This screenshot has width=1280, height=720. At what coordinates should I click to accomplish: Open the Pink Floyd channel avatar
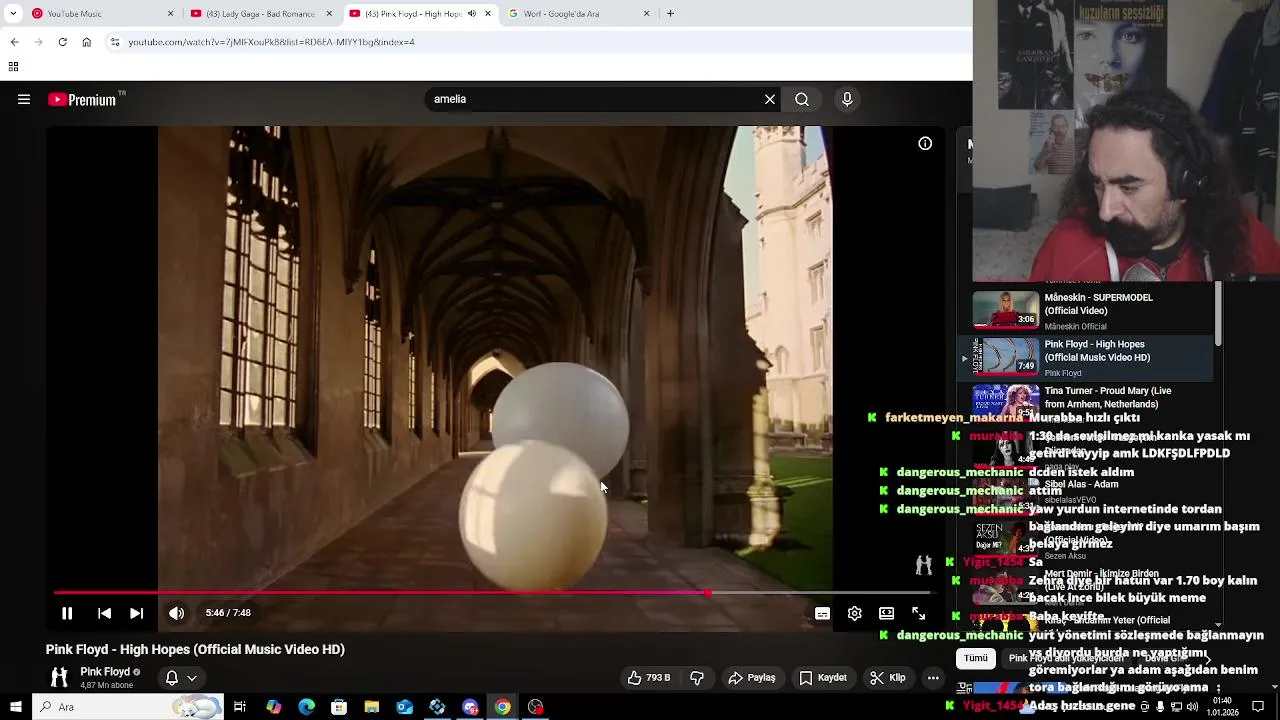[x=59, y=678]
